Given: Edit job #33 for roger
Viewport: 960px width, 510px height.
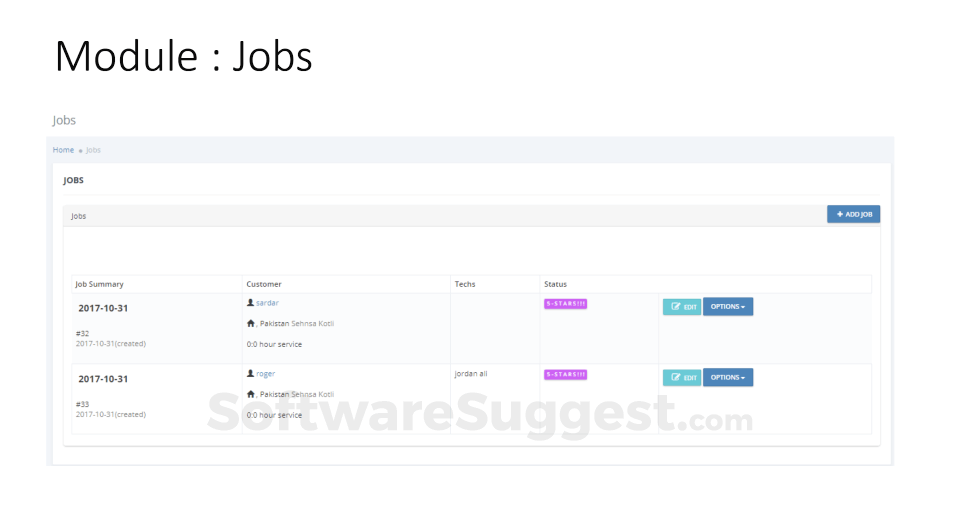Looking at the screenshot, I should (x=681, y=378).
